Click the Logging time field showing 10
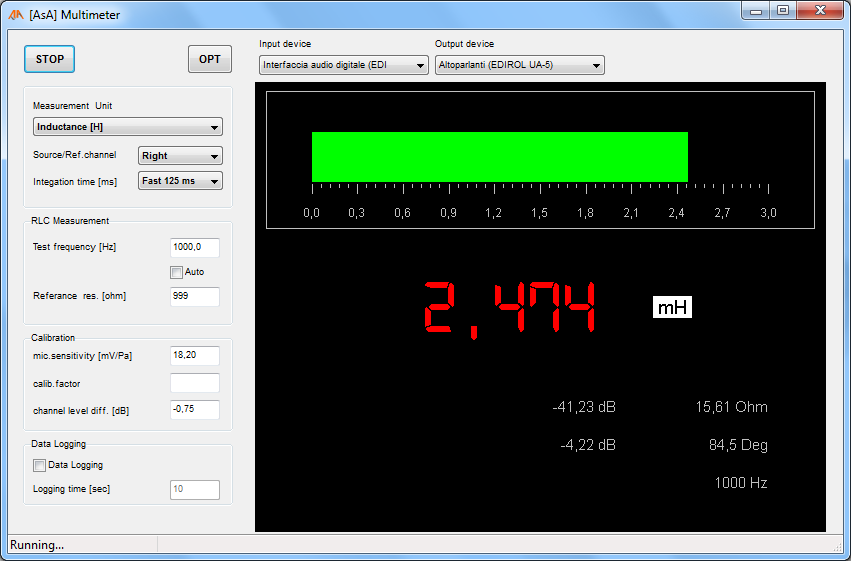The image size is (851, 561). click(195, 489)
